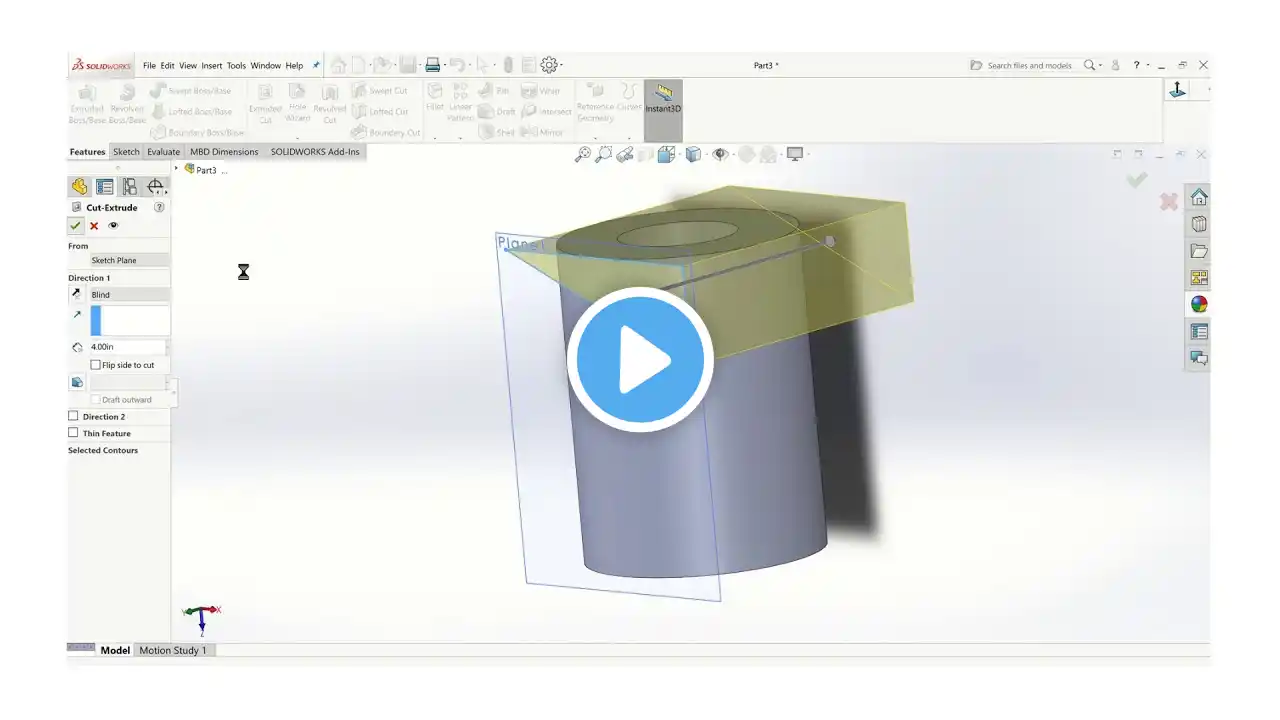Click Zoom to Area magnifier icon
This screenshot has width=1280, height=720.
(603, 154)
